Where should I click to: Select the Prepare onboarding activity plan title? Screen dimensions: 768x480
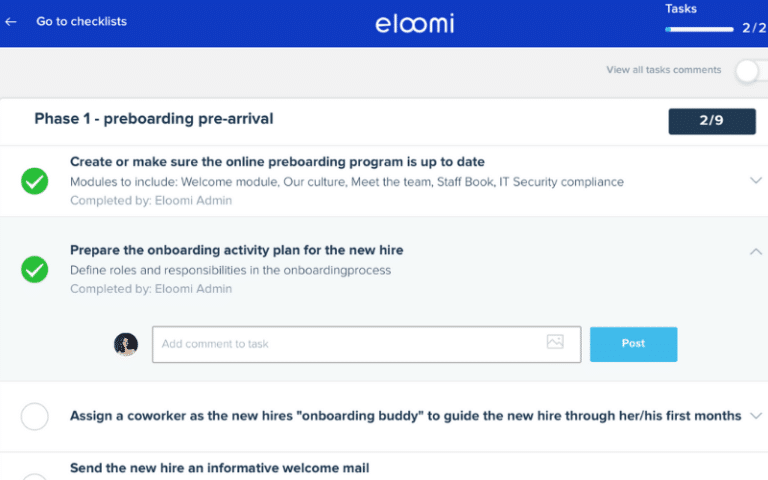coord(237,250)
